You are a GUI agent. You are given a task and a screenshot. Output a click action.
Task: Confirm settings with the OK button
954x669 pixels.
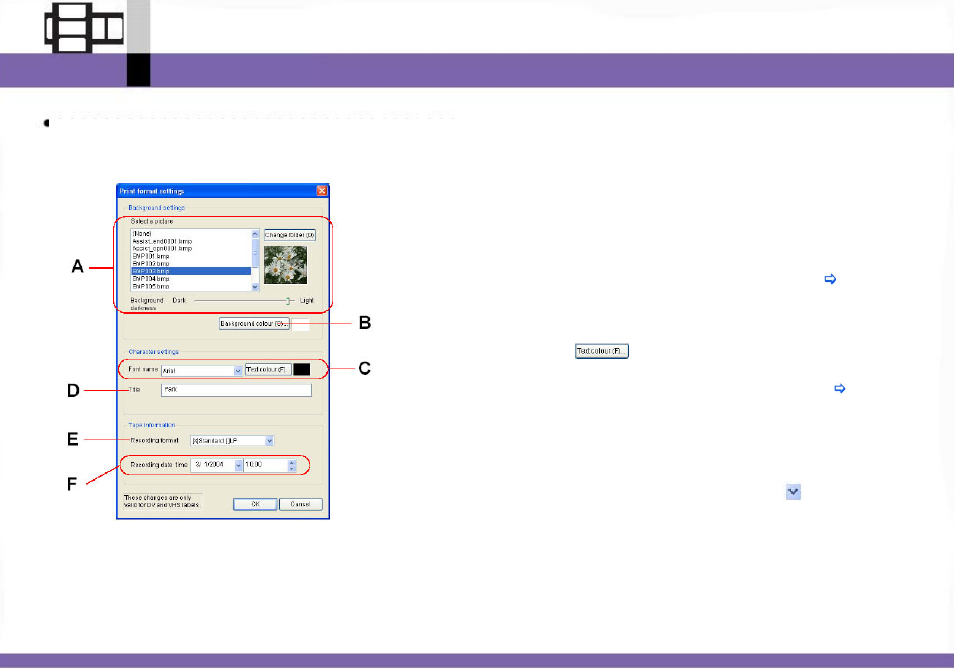point(256,504)
